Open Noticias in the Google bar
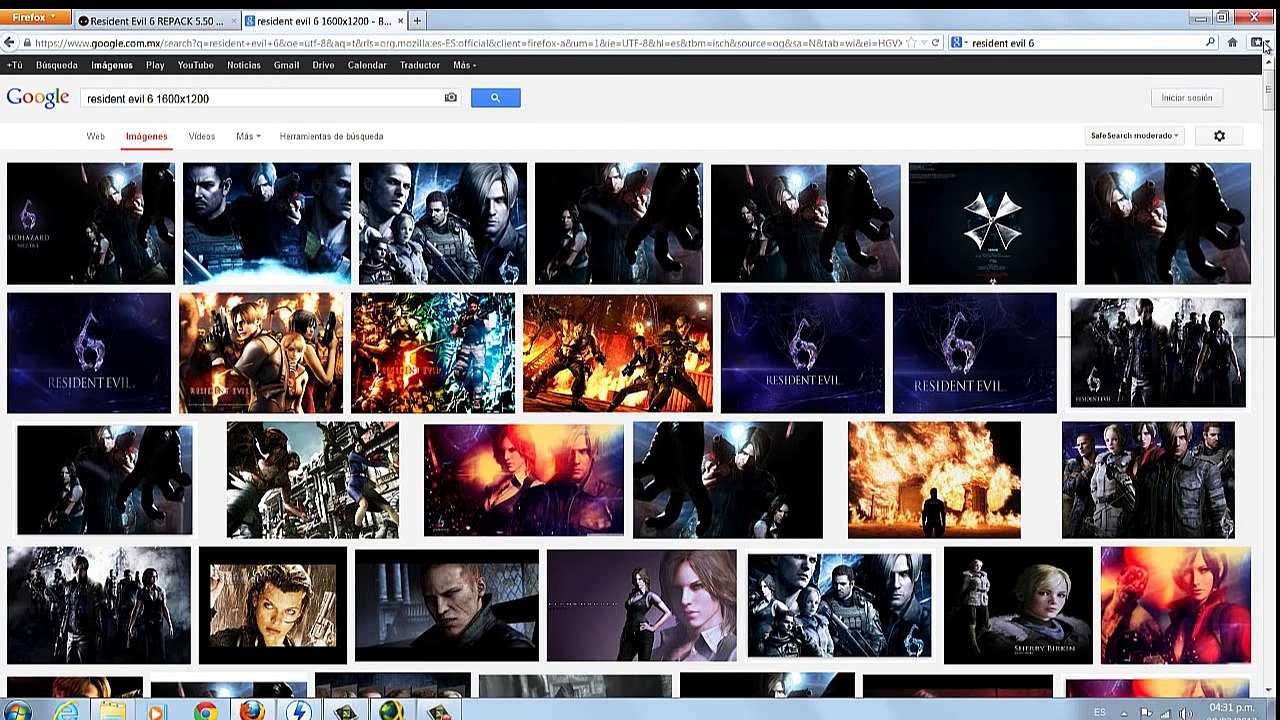The width and height of the screenshot is (1280, 720). pyautogui.click(x=244, y=65)
